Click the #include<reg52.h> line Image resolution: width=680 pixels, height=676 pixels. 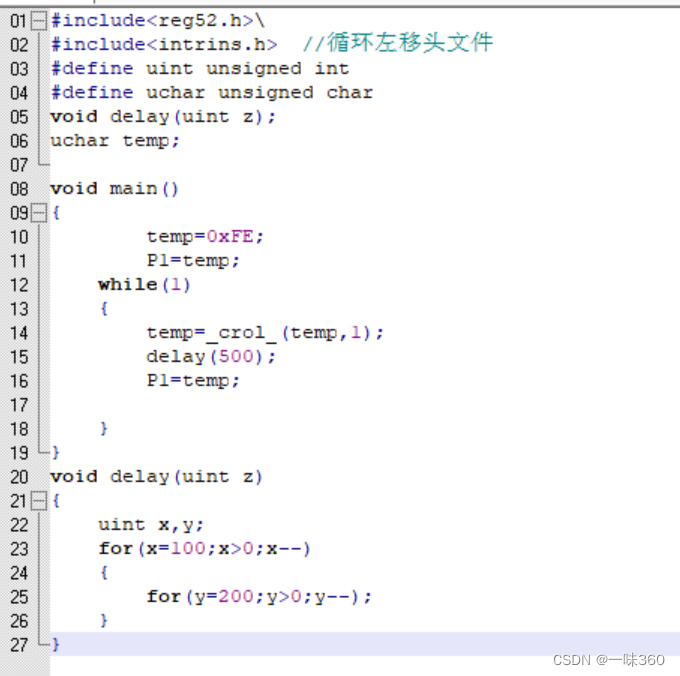click(158, 21)
